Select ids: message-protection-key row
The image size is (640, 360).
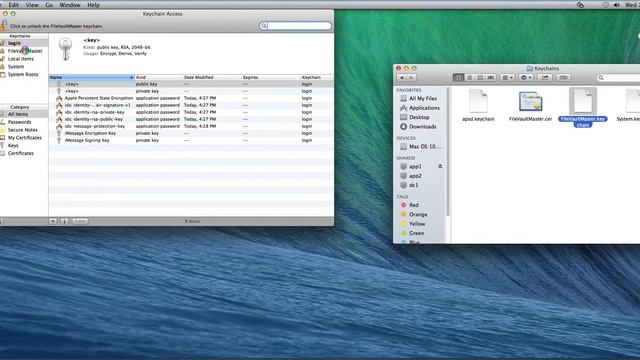click(x=191, y=126)
